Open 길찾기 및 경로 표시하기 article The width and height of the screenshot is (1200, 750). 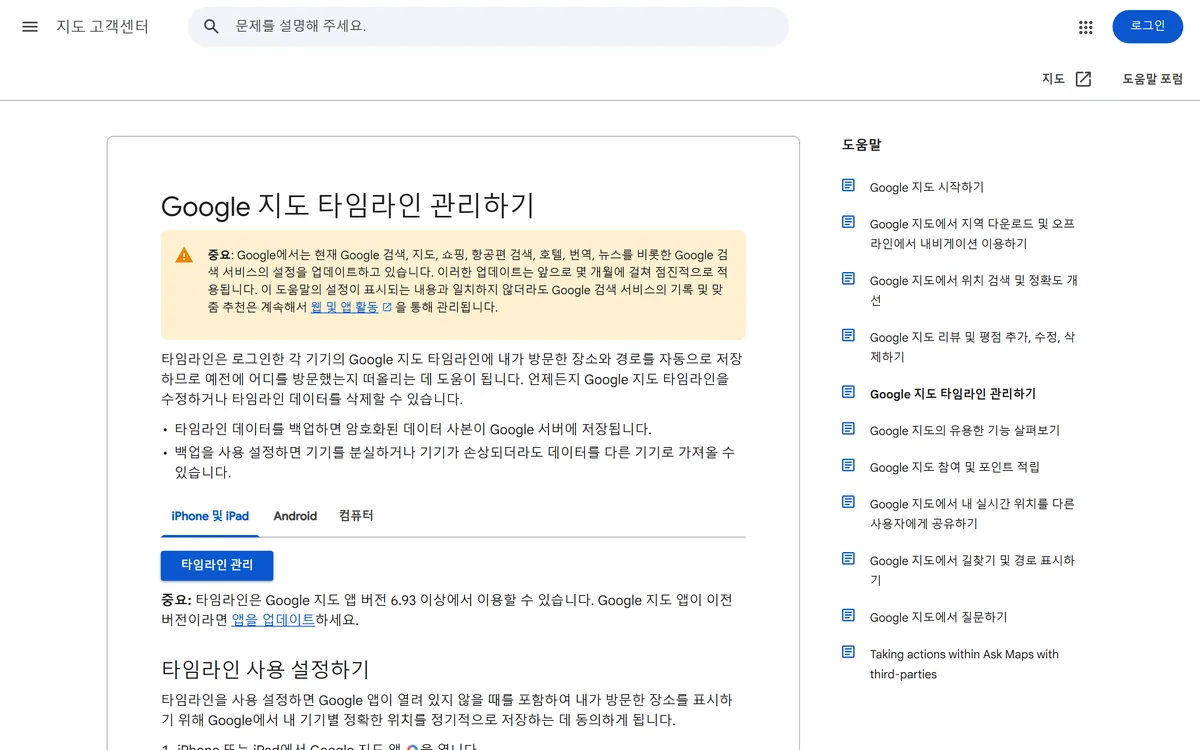(x=972, y=570)
